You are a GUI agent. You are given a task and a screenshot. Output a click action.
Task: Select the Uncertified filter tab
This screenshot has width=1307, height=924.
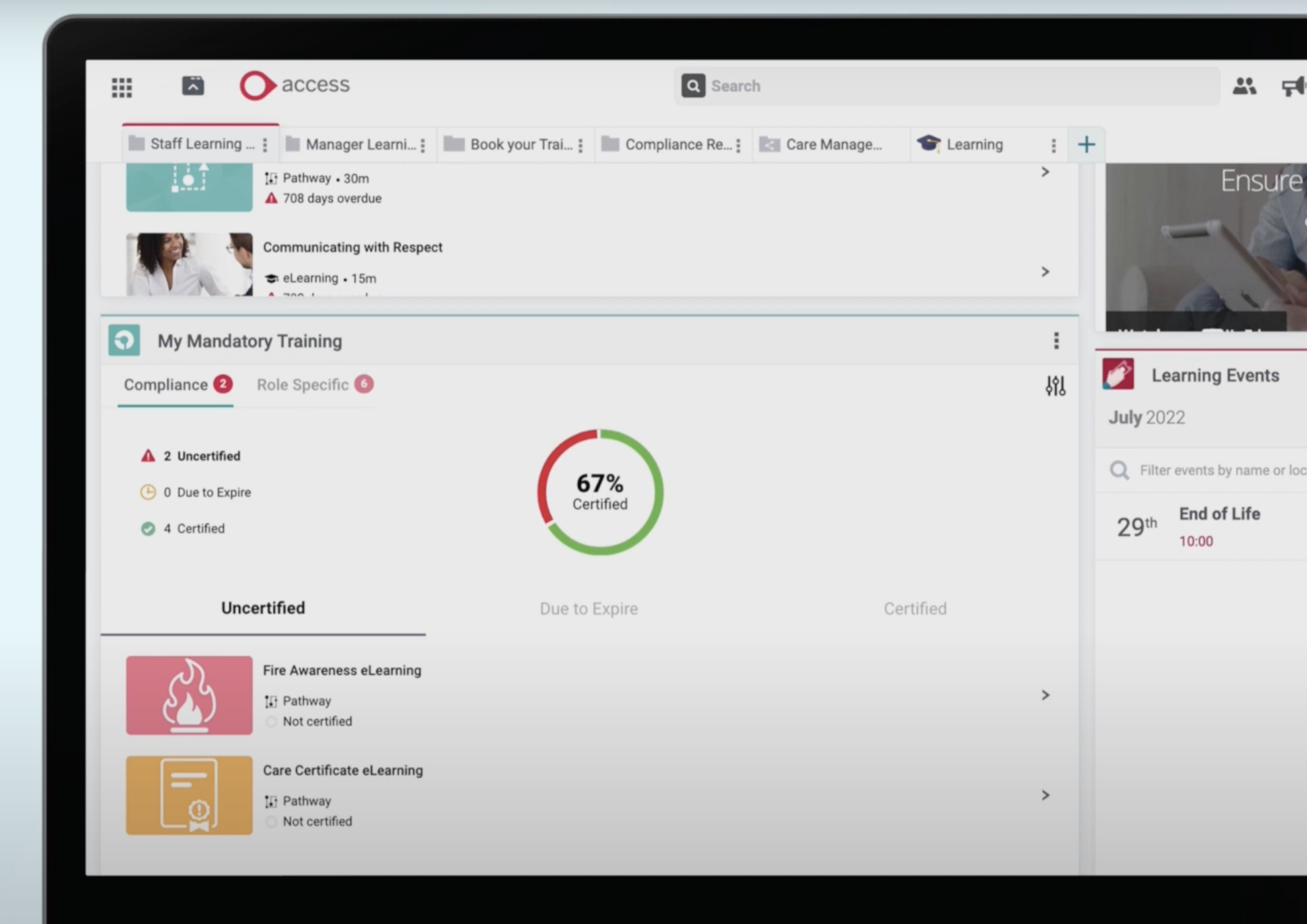click(263, 607)
